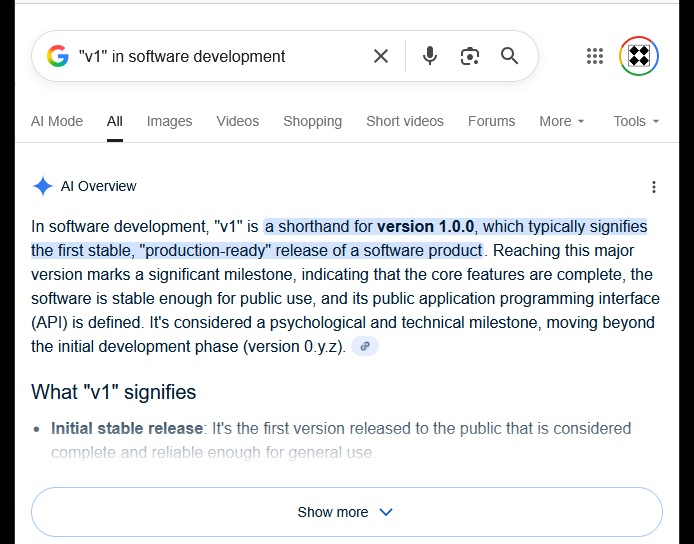The image size is (694, 544).
Task: Clear the search query with X icon
Action: click(x=381, y=56)
